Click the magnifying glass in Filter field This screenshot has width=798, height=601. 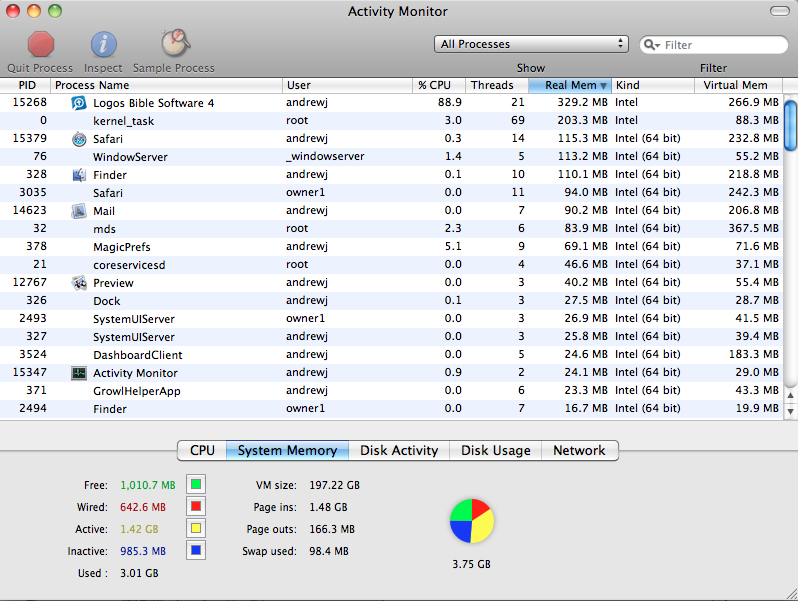point(651,45)
